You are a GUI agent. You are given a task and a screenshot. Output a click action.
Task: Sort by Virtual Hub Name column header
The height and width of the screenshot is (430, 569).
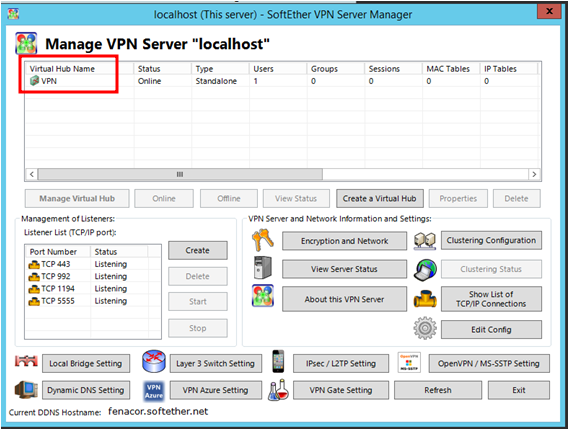pos(80,69)
